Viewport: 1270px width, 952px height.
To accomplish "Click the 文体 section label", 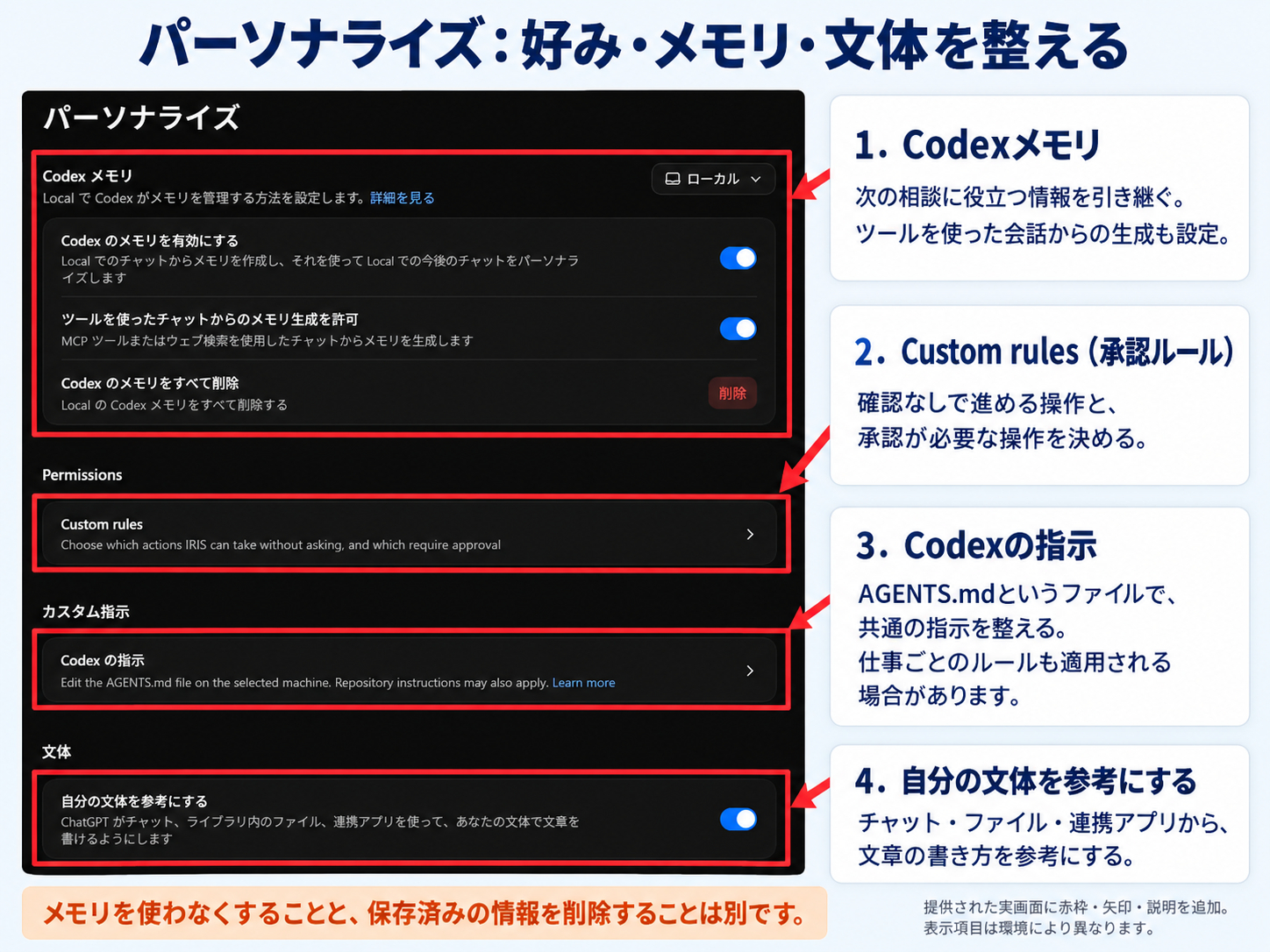I will coord(57,752).
